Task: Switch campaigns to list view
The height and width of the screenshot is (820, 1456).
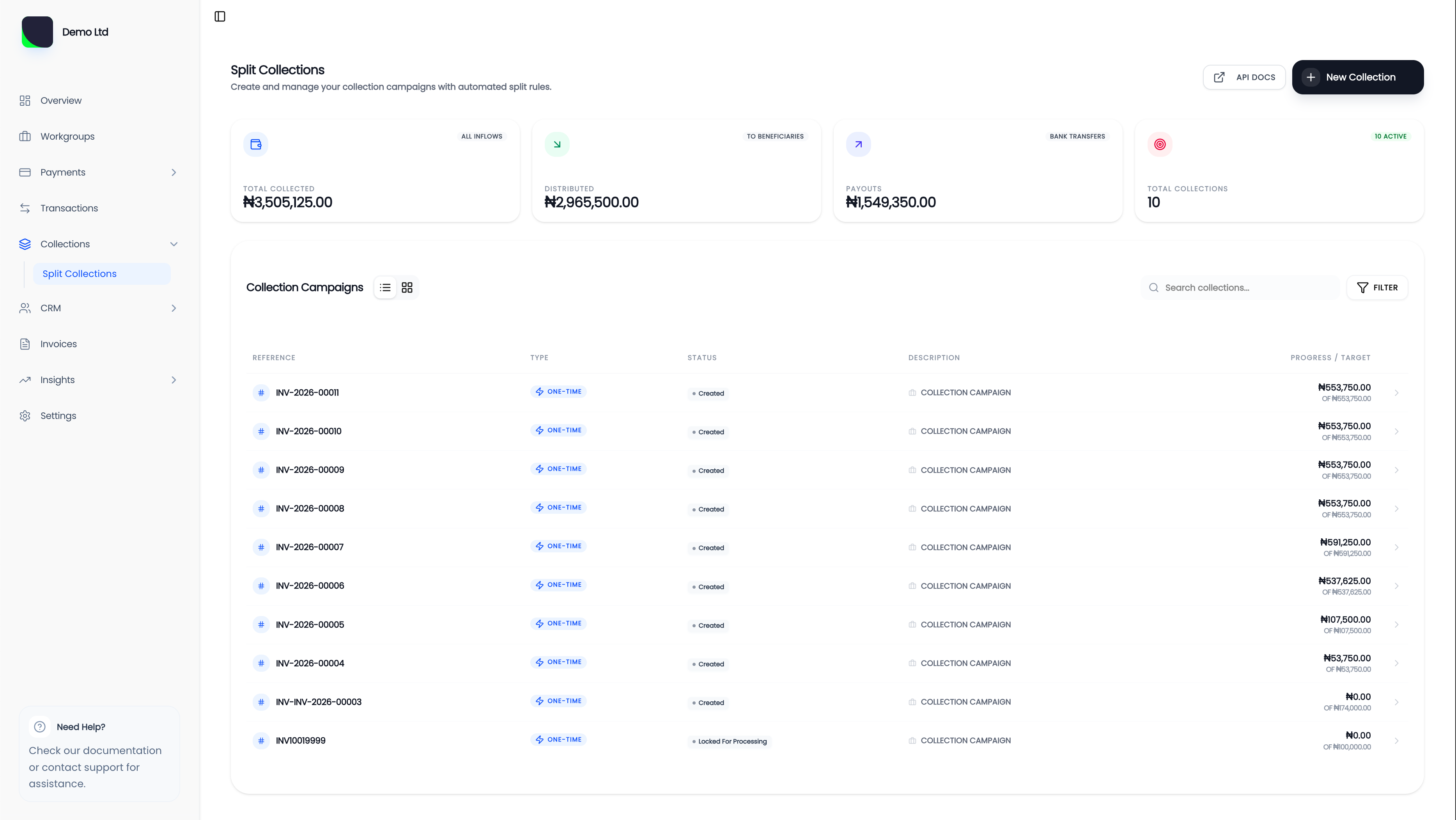Action: [x=385, y=287]
